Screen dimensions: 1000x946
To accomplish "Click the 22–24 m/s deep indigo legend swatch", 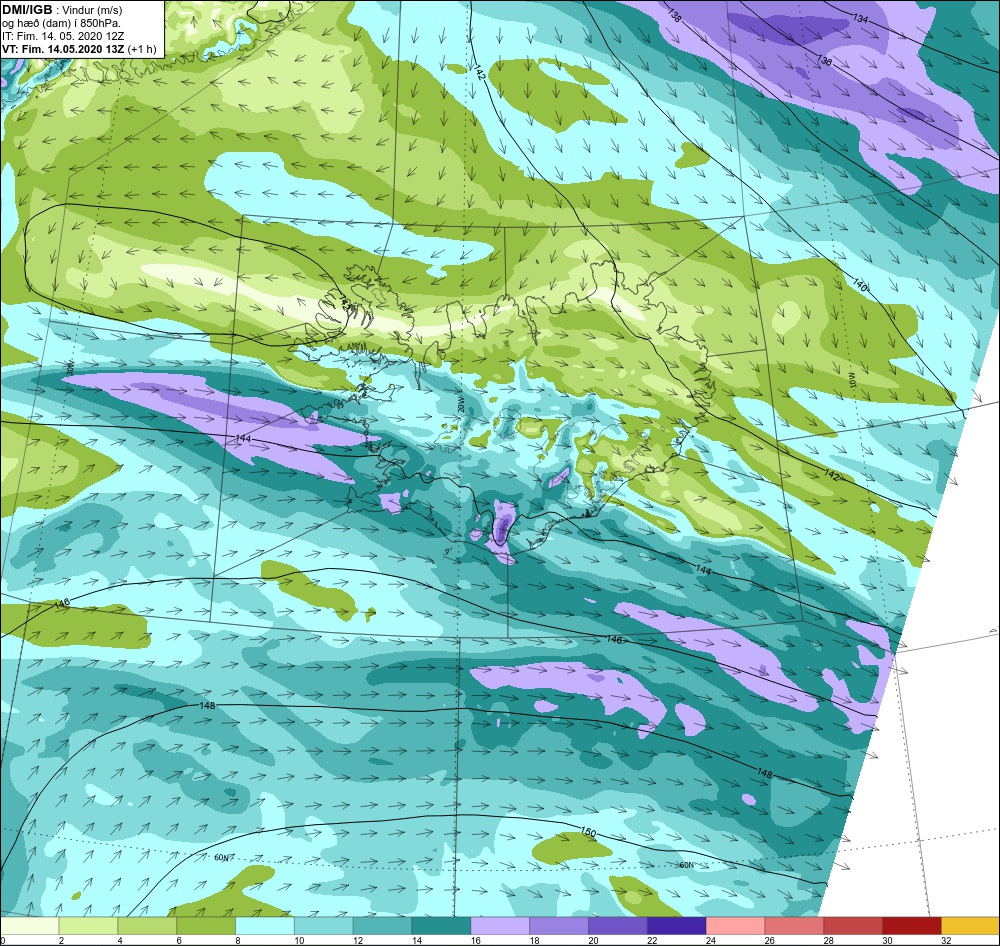I will click(x=677, y=926).
